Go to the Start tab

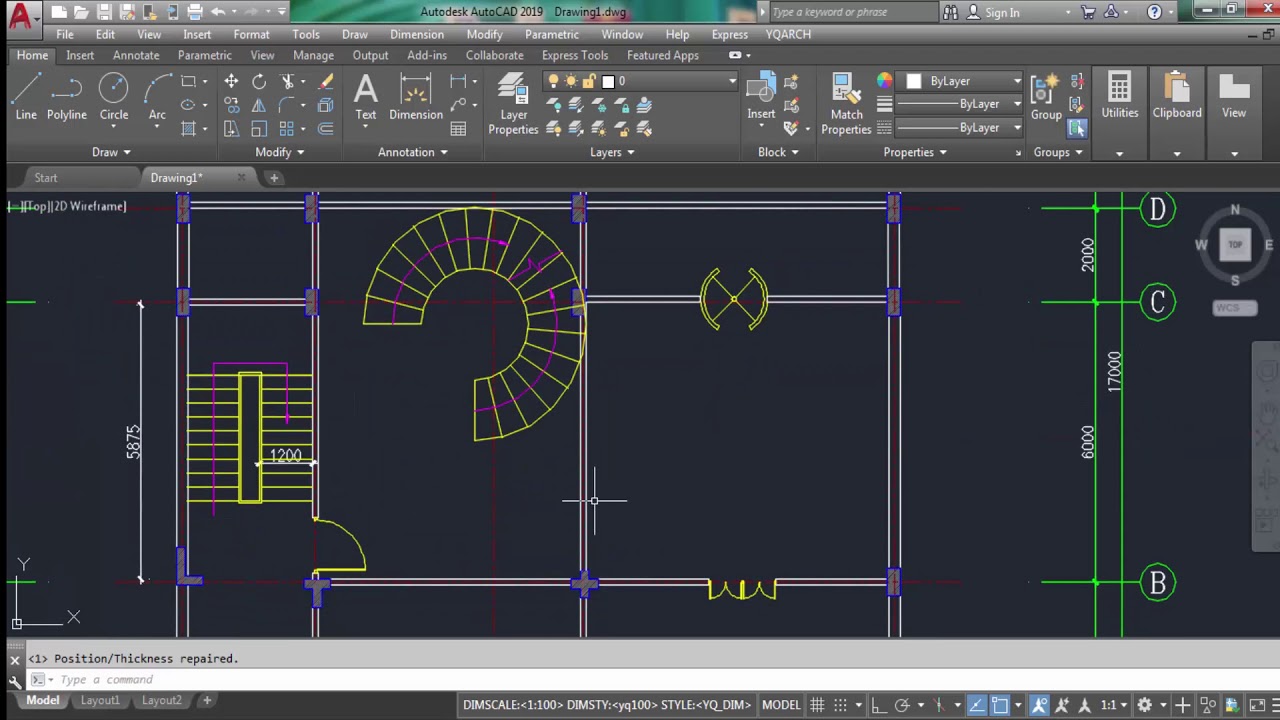(x=46, y=178)
